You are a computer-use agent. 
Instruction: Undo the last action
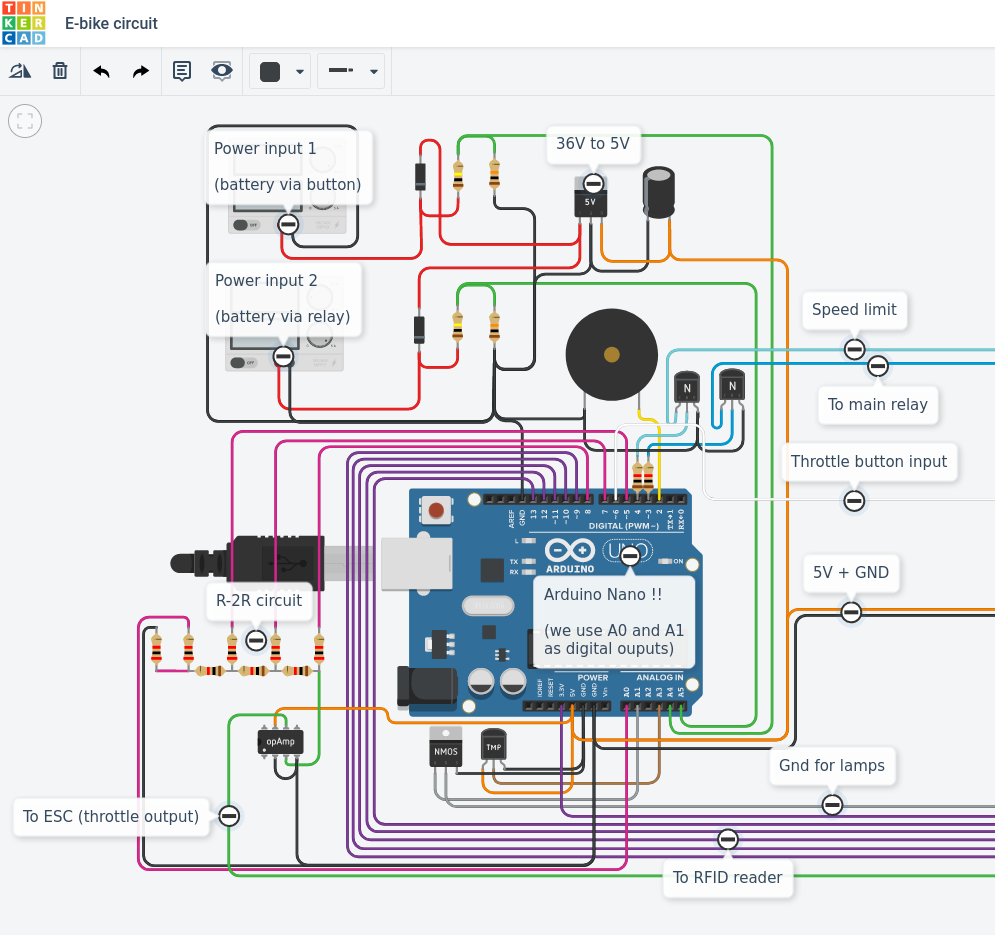click(102, 71)
